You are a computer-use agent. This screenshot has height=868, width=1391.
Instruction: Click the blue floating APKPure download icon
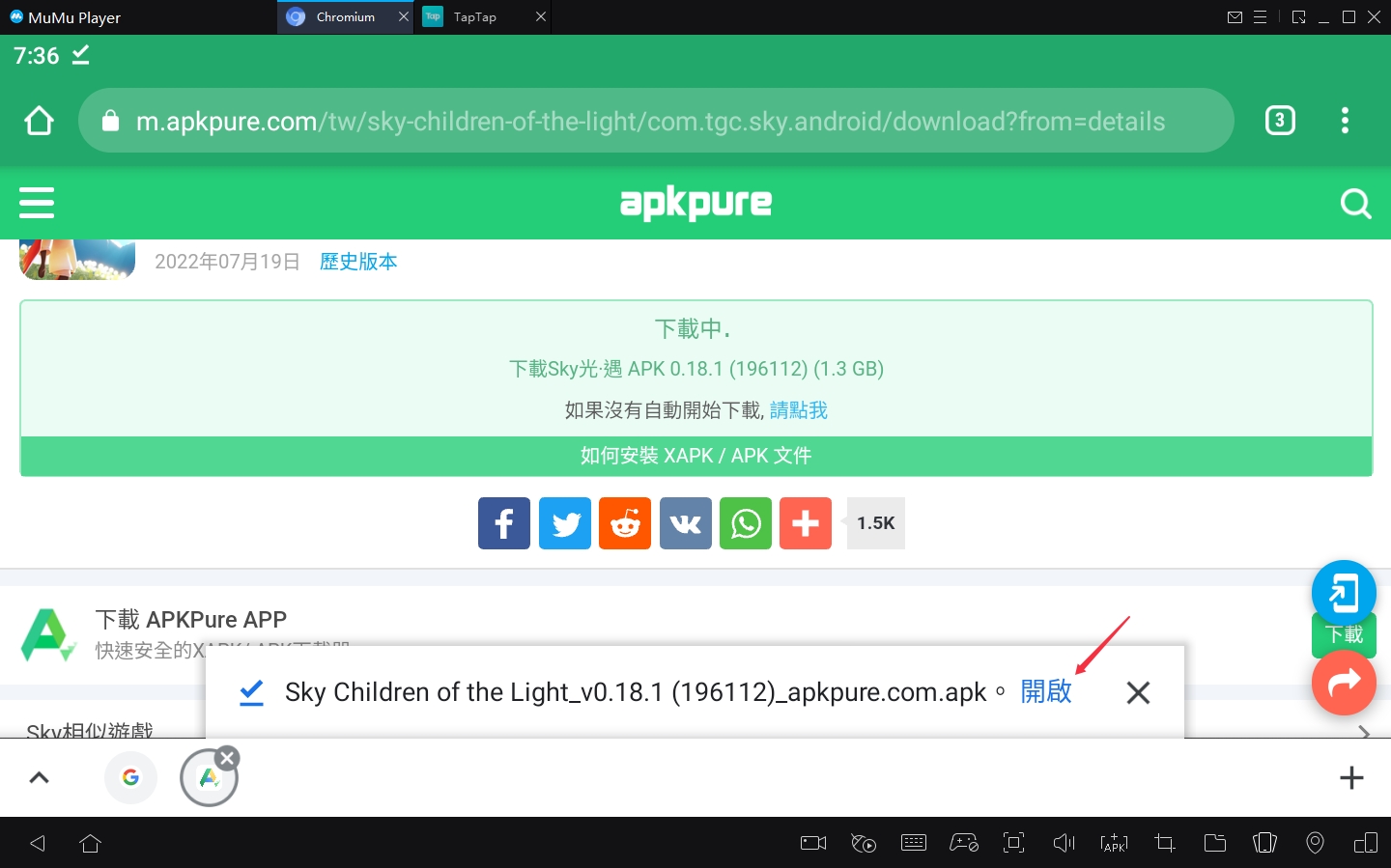1344,592
